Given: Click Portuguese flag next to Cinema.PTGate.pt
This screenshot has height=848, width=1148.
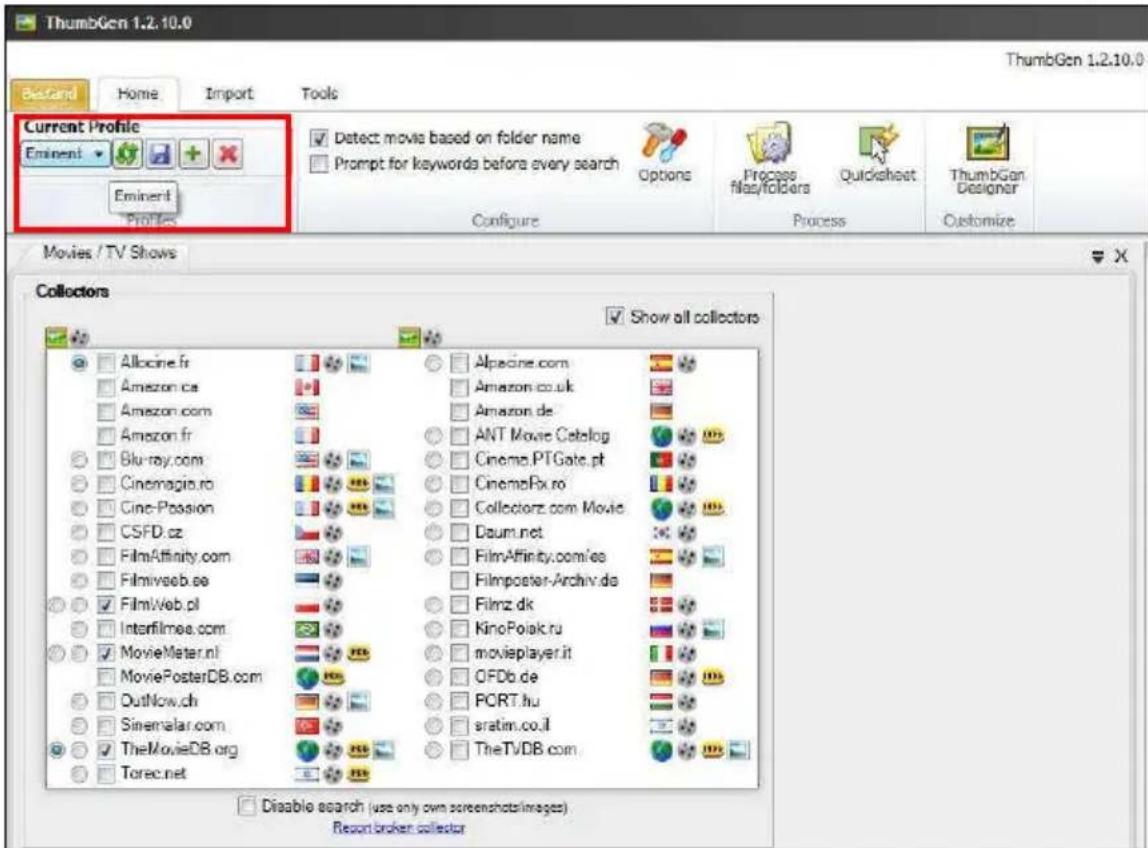Looking at the screenshot, I should click(661, 460).
